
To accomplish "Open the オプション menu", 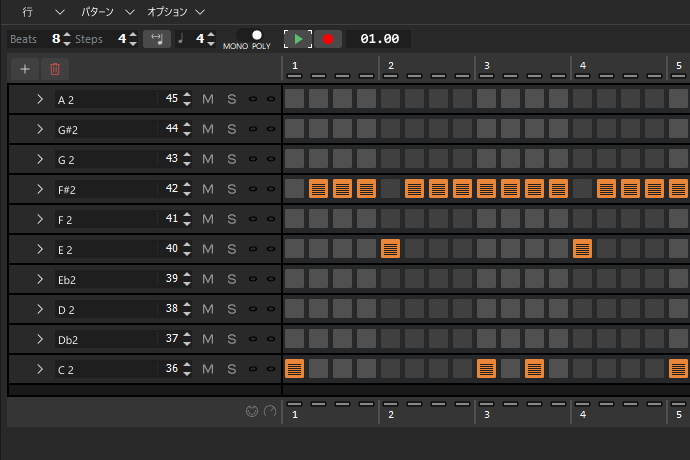I will (176, 12).
